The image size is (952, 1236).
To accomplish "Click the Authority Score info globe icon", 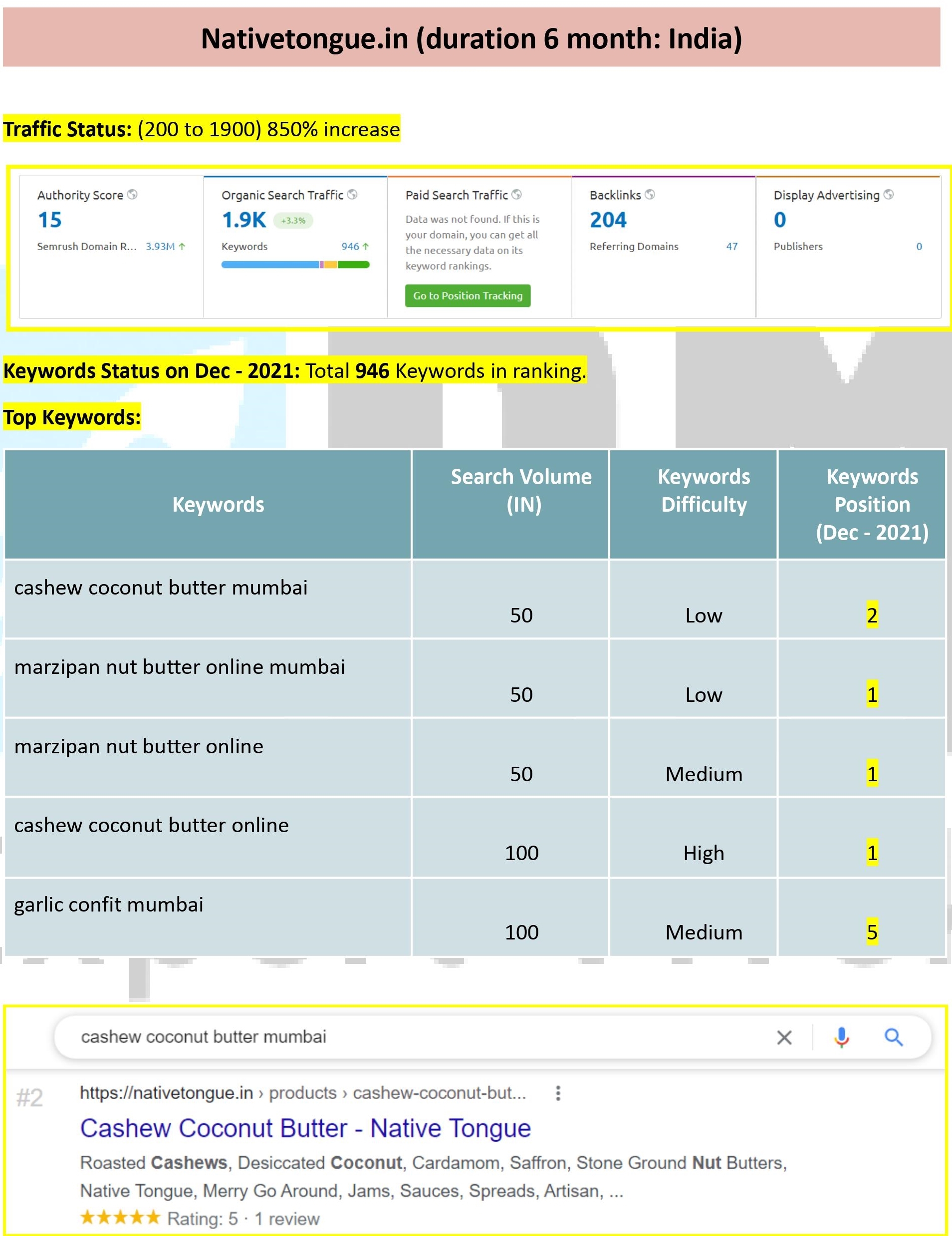I will pyautogui.click(x=132, y=195).
